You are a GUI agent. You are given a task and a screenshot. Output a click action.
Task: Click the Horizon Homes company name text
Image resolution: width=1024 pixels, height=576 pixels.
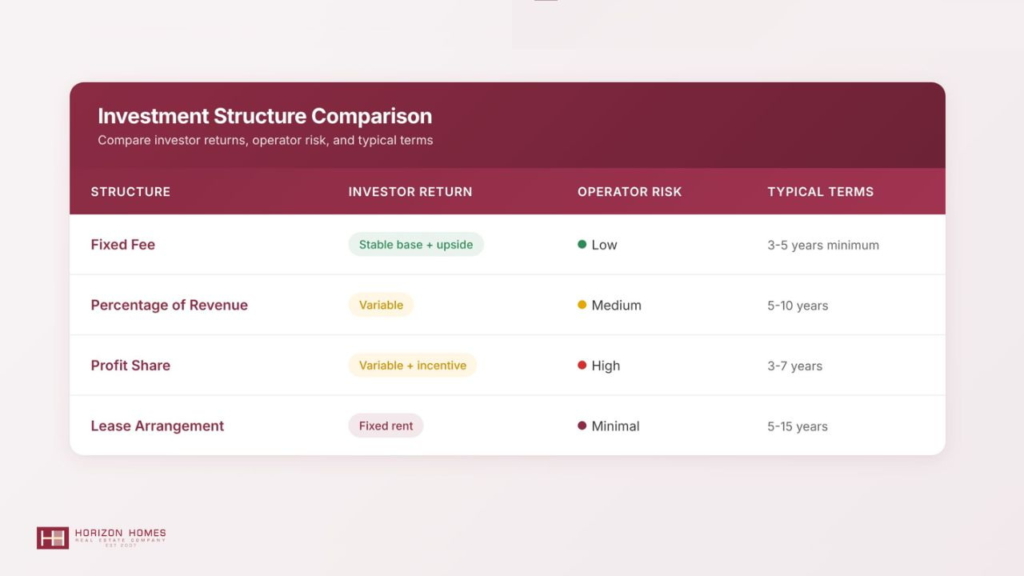[x=120, y=534]
